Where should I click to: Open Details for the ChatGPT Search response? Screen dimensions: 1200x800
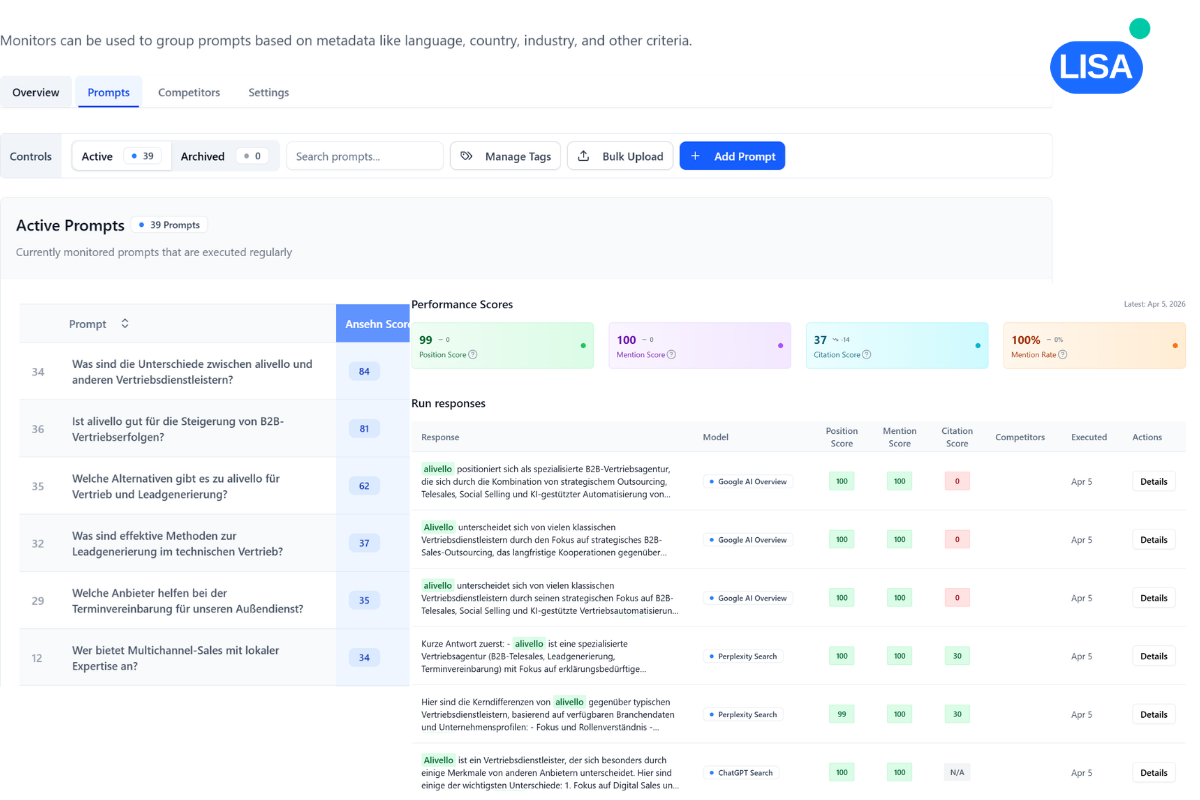click(x=1153, y=773)
